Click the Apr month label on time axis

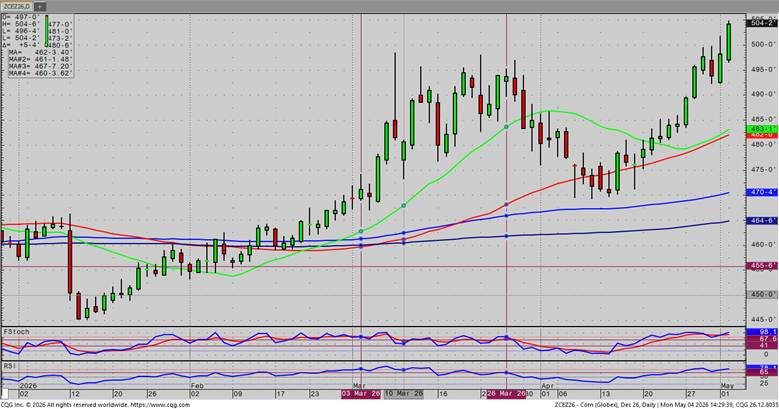click(x=547, y=386)
